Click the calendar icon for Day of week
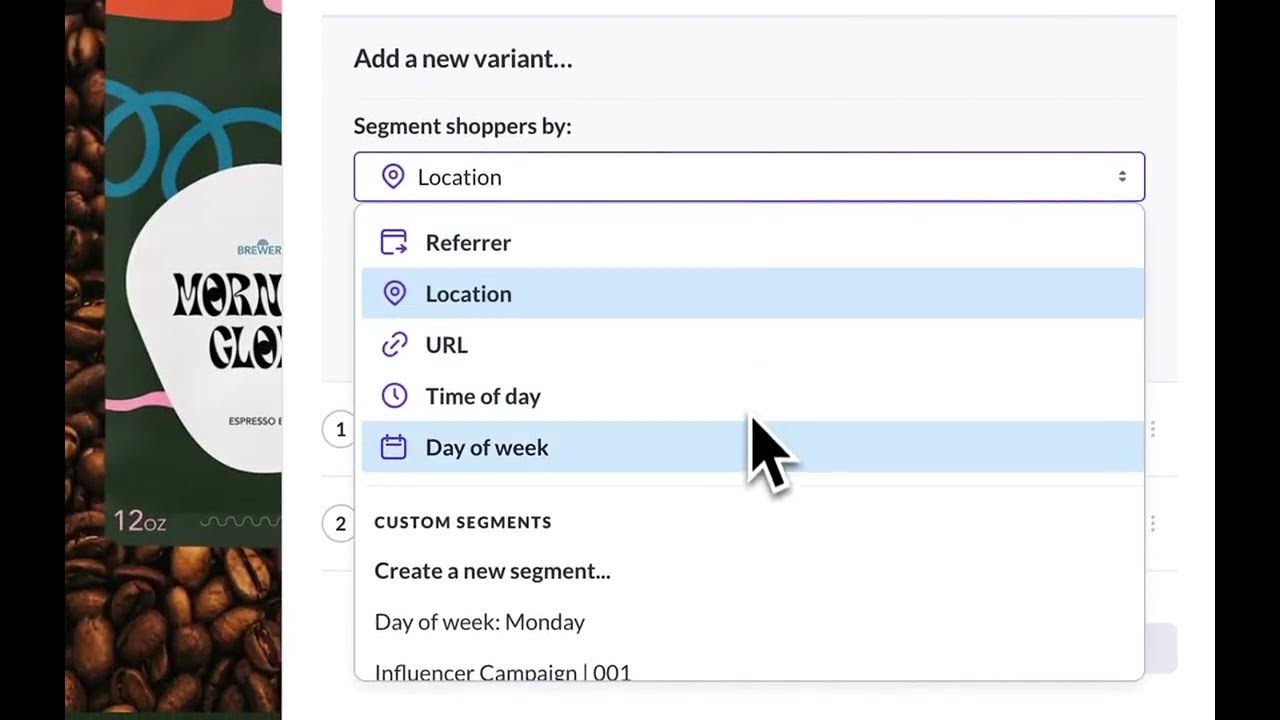Viewport: 1280px width, 720px height. click(x=394, y=447)
